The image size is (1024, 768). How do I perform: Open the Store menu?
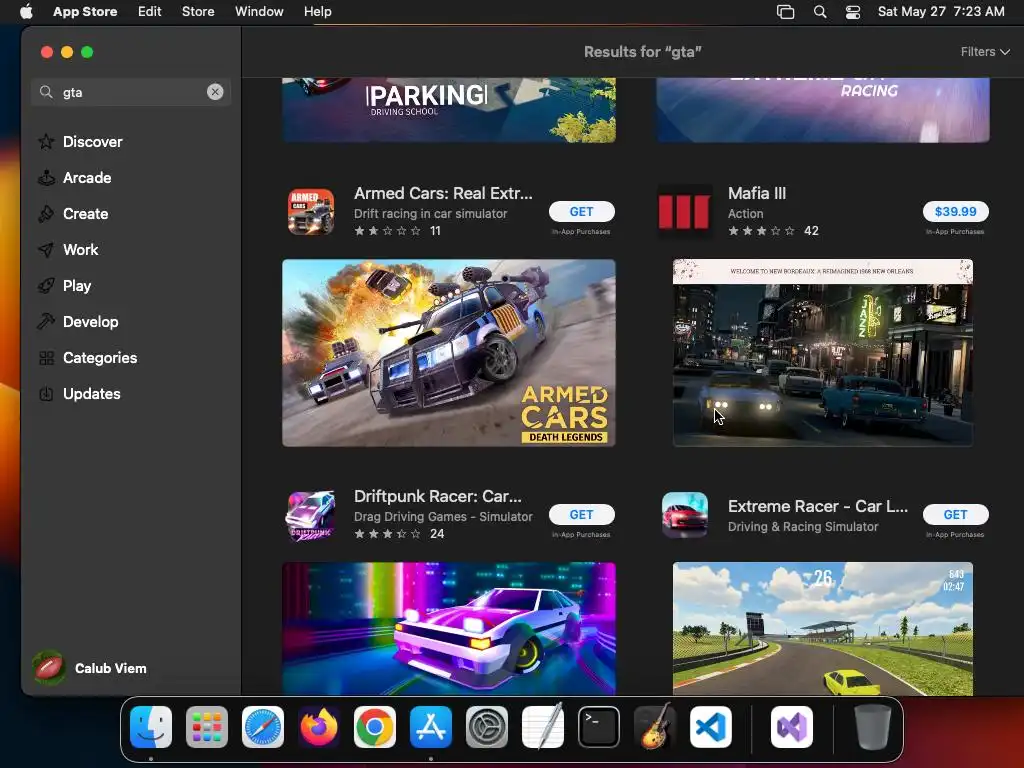[198, 12]
